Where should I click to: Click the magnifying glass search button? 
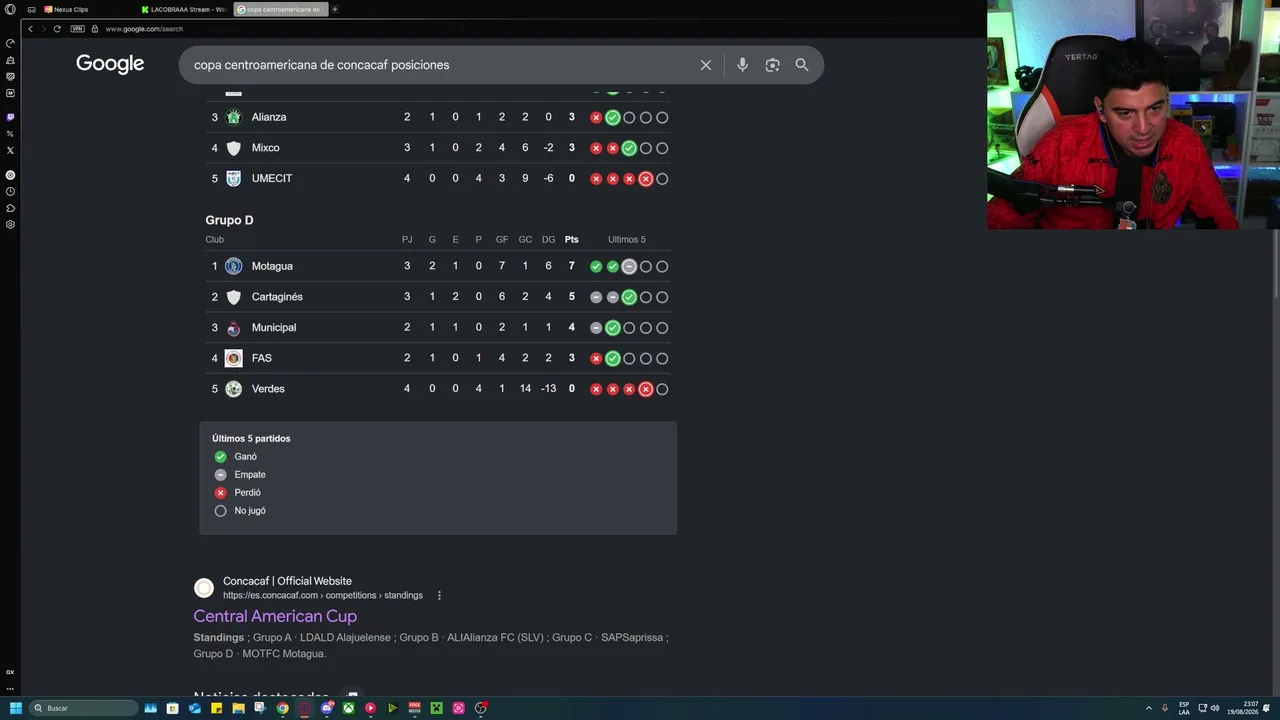[x=802, y=65]
